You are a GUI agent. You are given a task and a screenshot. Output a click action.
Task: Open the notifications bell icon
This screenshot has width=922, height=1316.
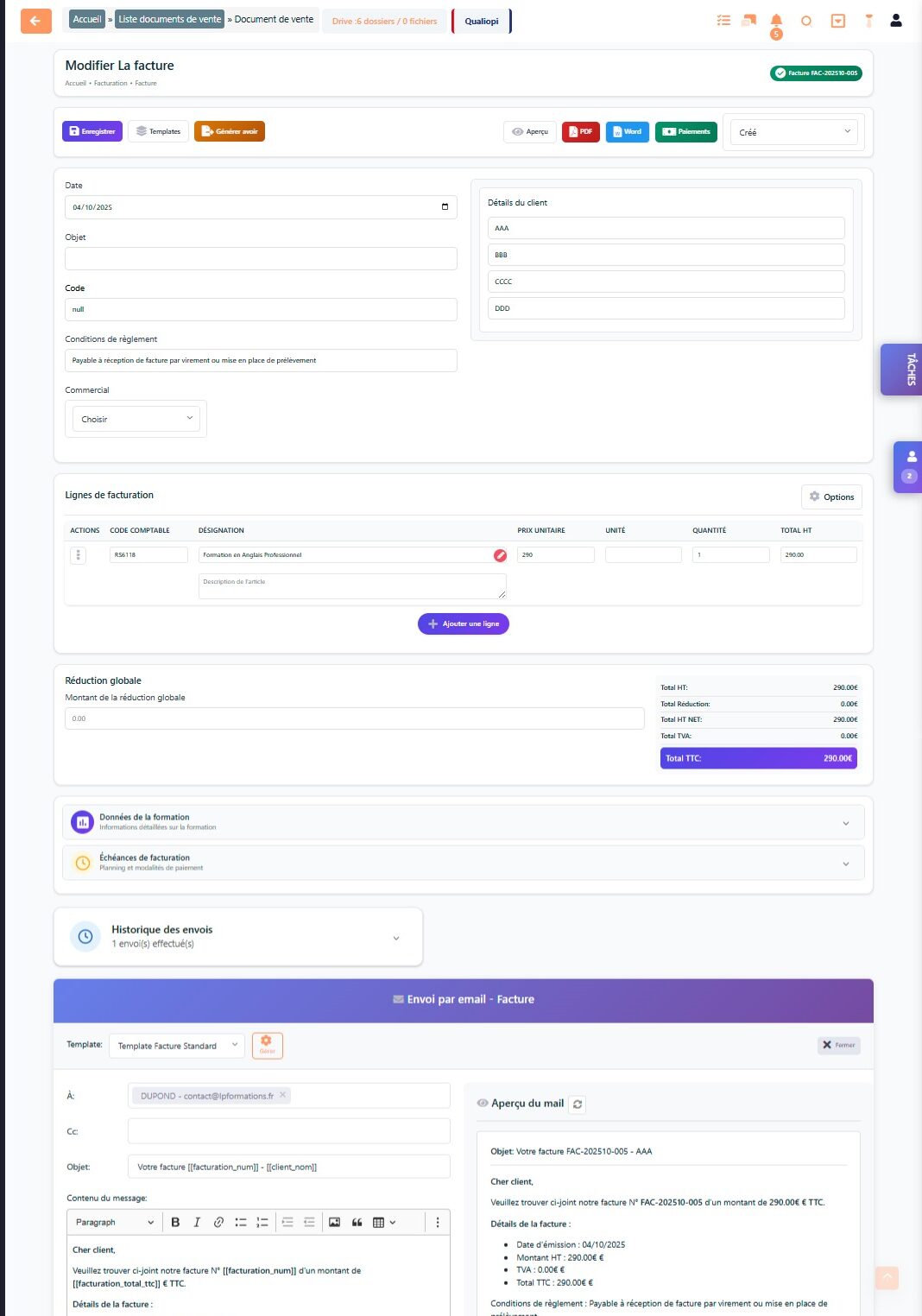[776, 21]
